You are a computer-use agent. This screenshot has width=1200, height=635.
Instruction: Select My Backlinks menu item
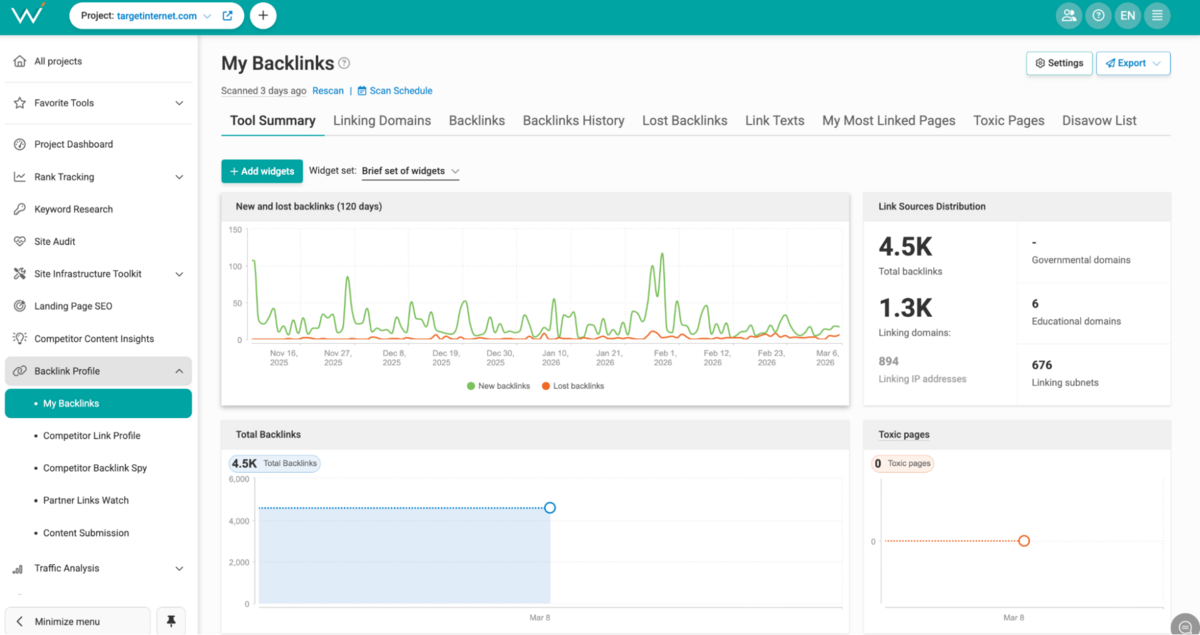(98, 403)
